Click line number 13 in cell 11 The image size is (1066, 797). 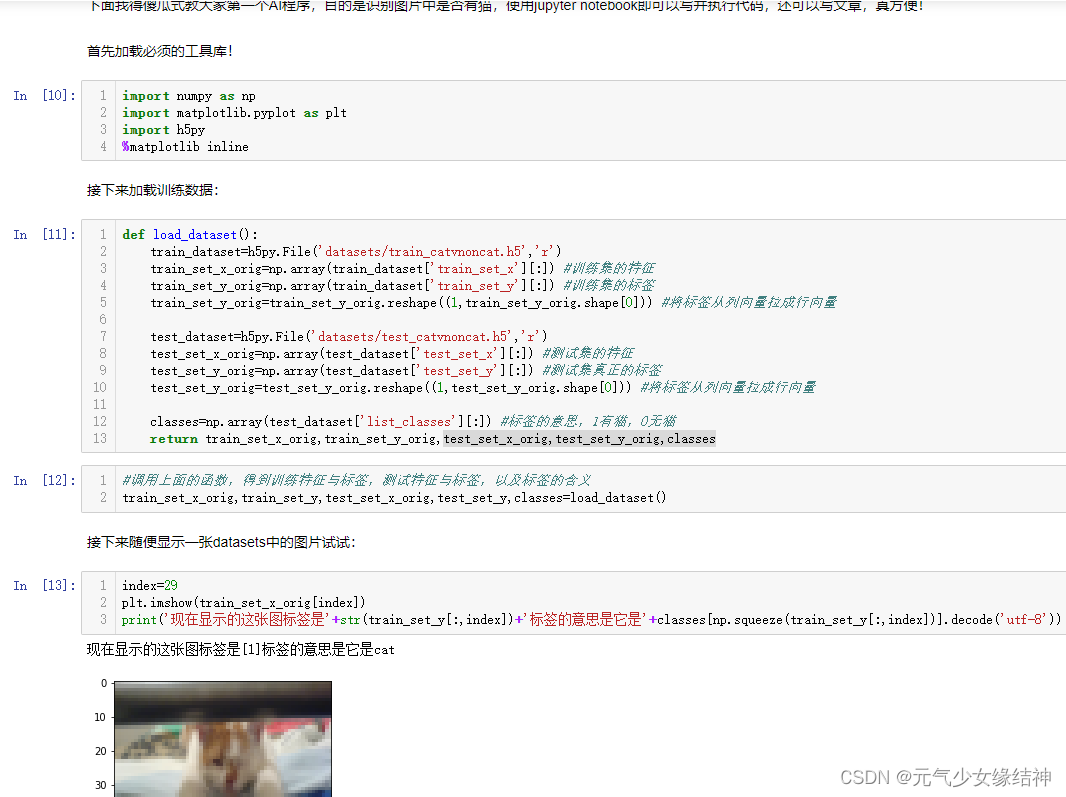click(100, 439)
